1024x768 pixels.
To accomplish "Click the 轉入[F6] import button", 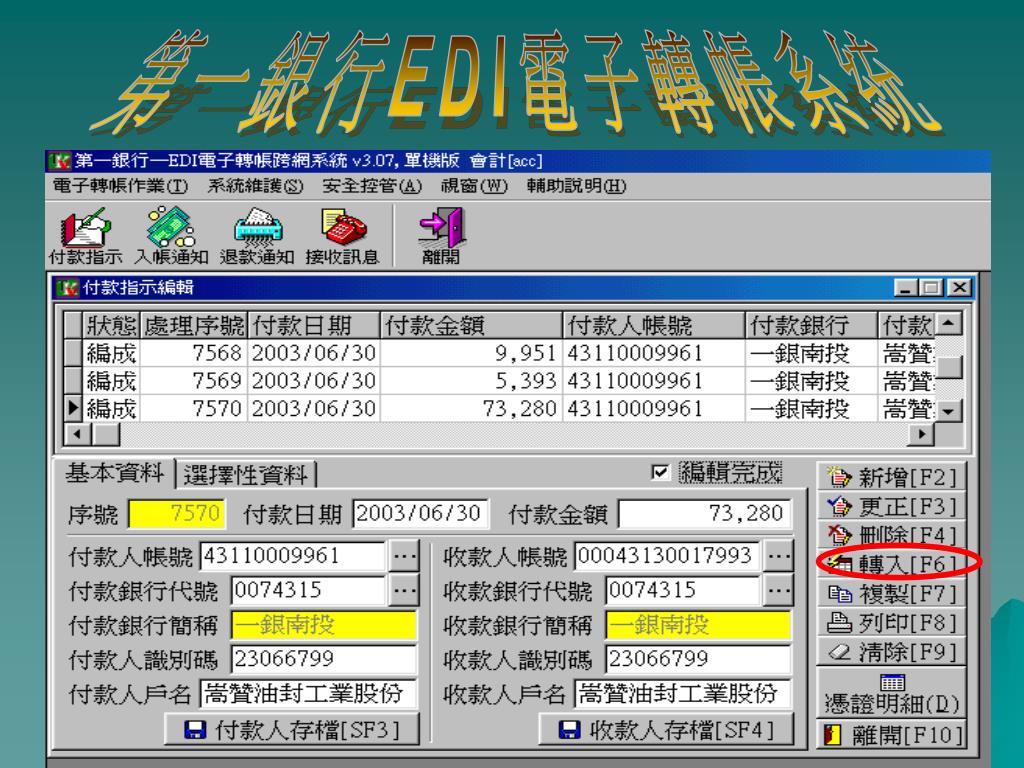I will tap(891, 564).
